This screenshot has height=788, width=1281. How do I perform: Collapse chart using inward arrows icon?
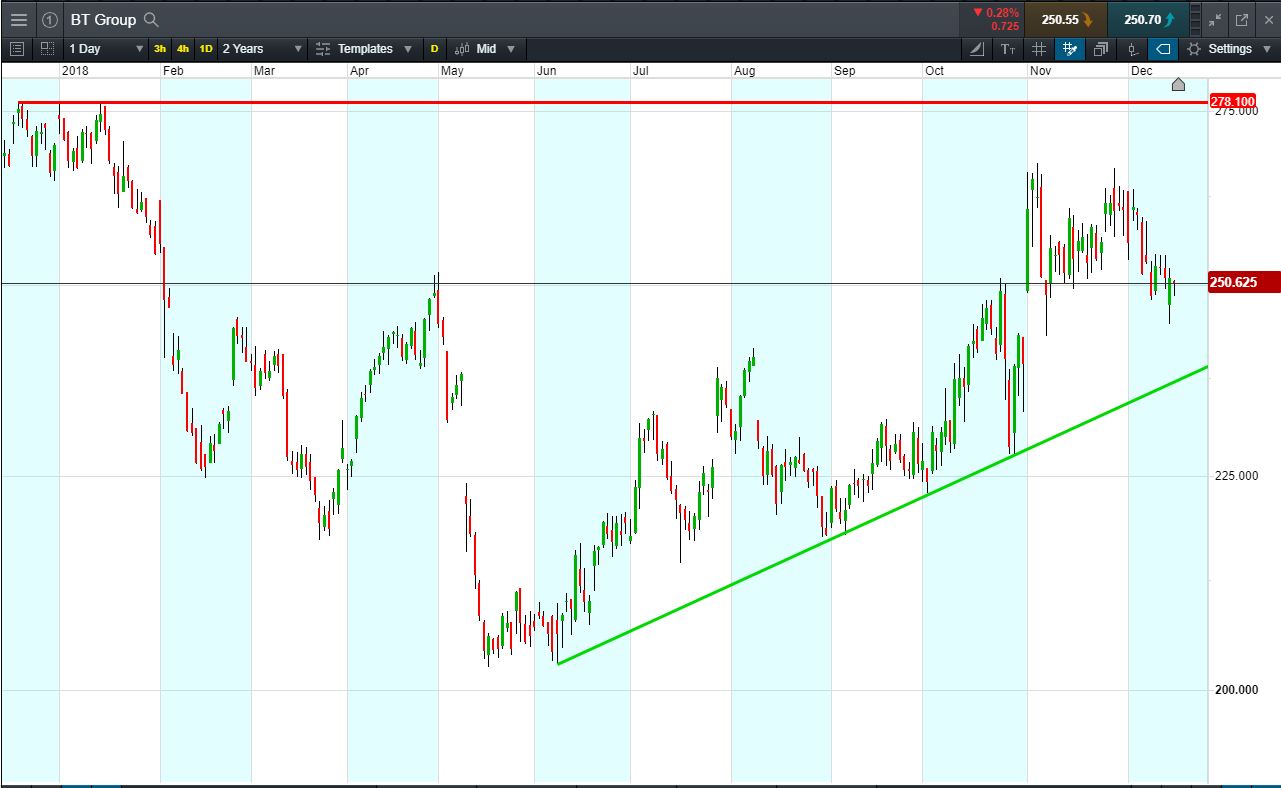tap(1215, 20)
